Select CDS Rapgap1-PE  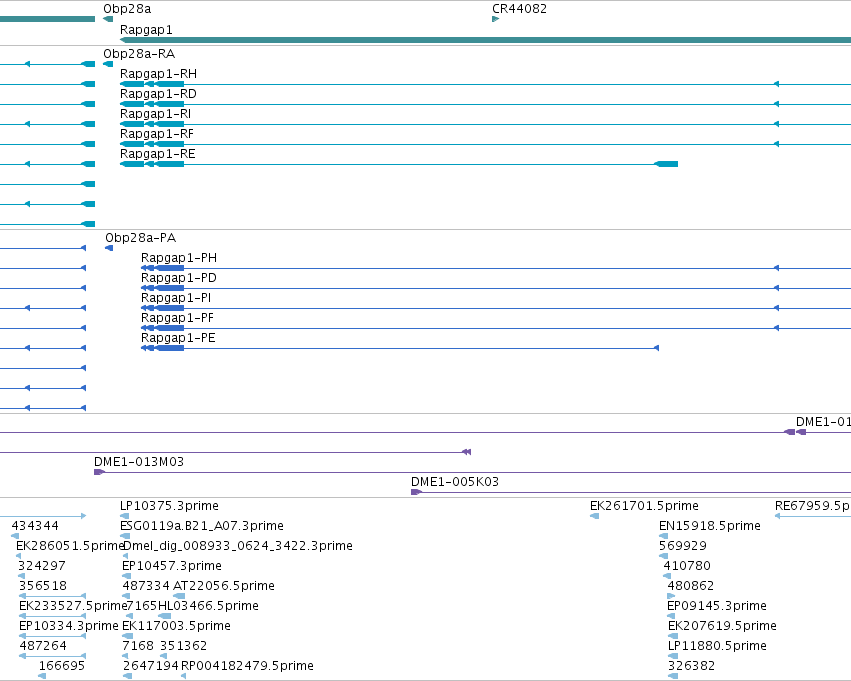pos(178,339)
